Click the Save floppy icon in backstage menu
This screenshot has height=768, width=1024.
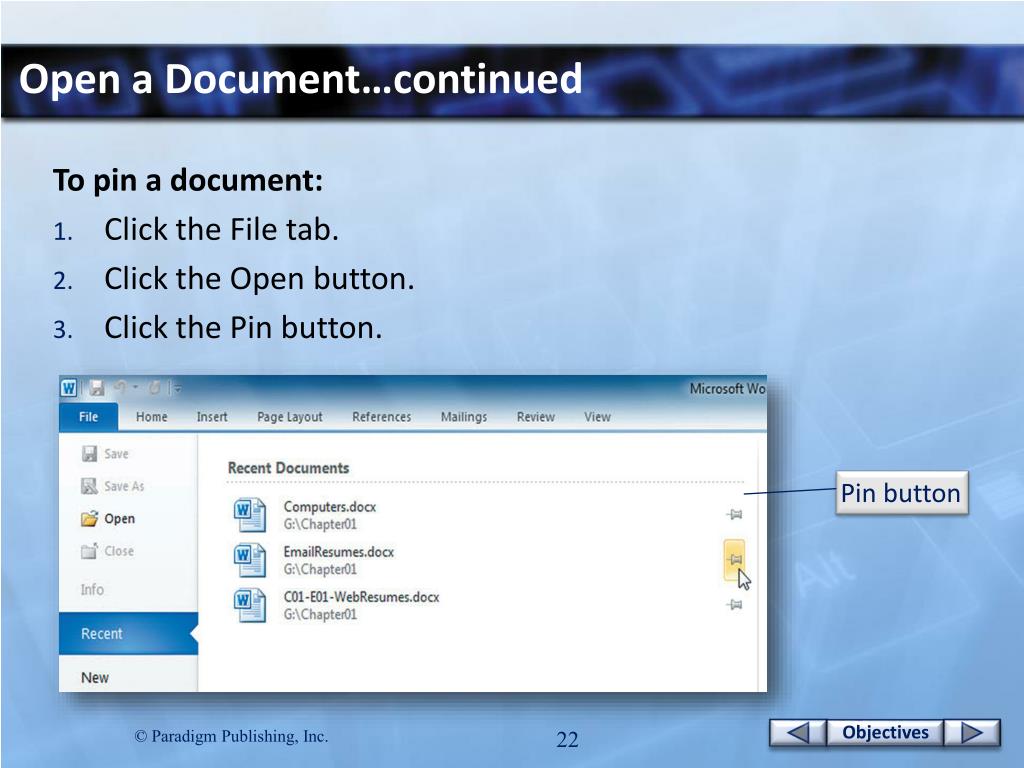[x=89, y=454]
